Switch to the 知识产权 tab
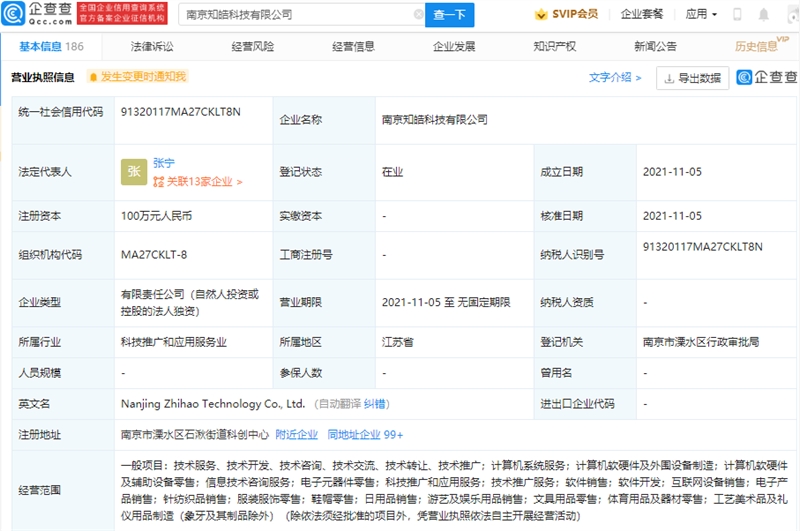The width and height of the screenshot is (800, 531). tap(555, 46)
